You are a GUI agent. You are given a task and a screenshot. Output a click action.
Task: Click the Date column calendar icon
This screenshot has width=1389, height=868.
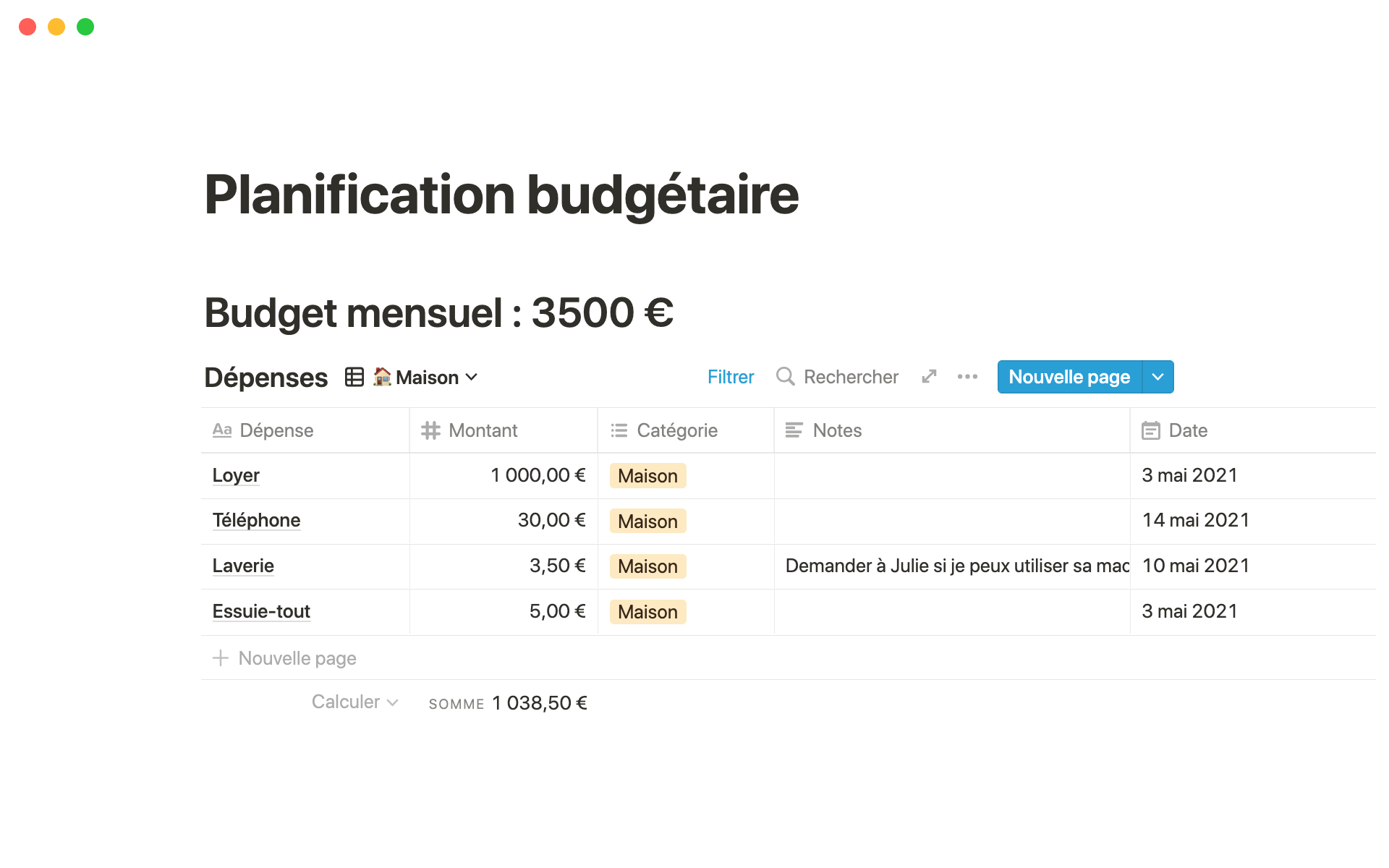pos(1151,430)
